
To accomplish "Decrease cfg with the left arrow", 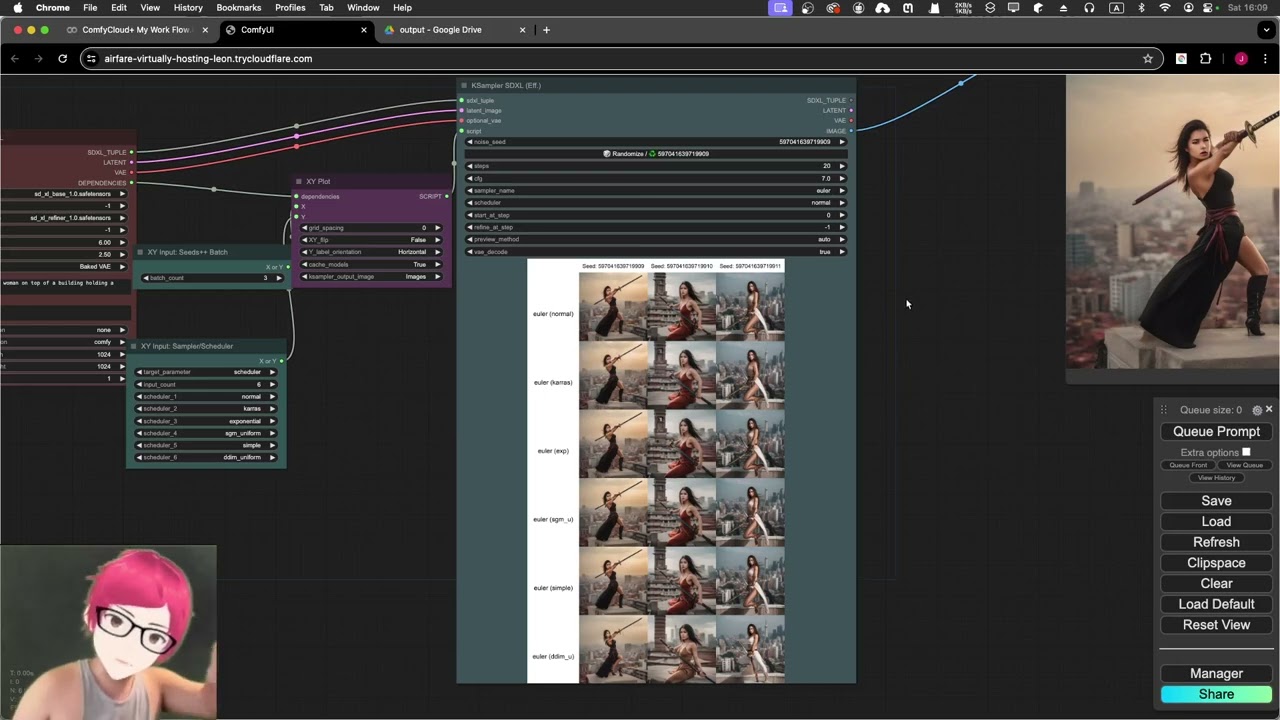I will coord(470,178).
